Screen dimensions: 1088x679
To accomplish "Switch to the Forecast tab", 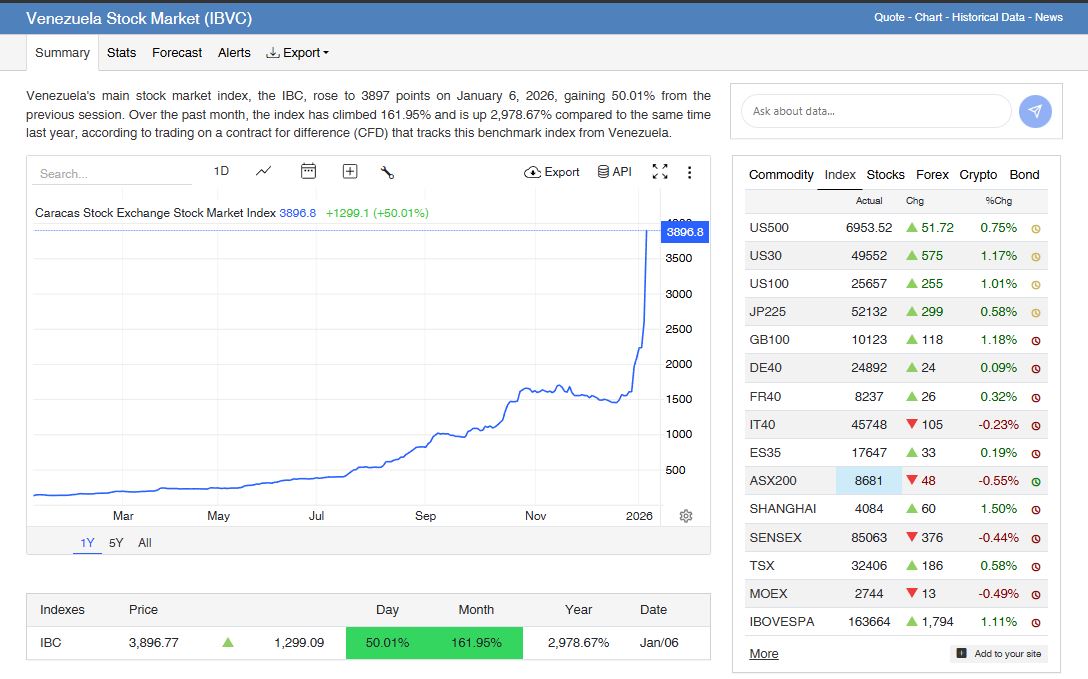I will coord(177,53).
